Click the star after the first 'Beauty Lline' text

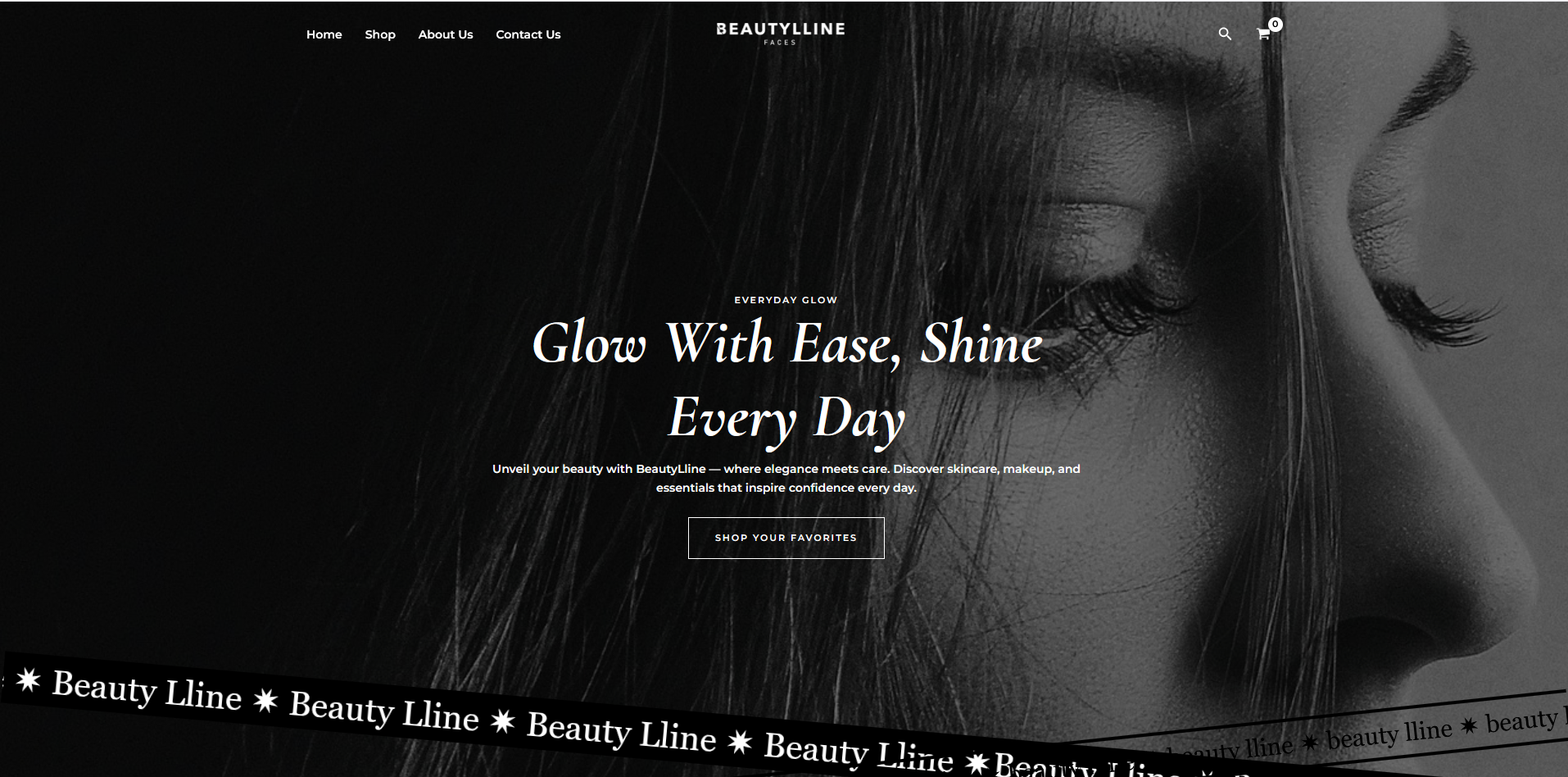point(265,701)
